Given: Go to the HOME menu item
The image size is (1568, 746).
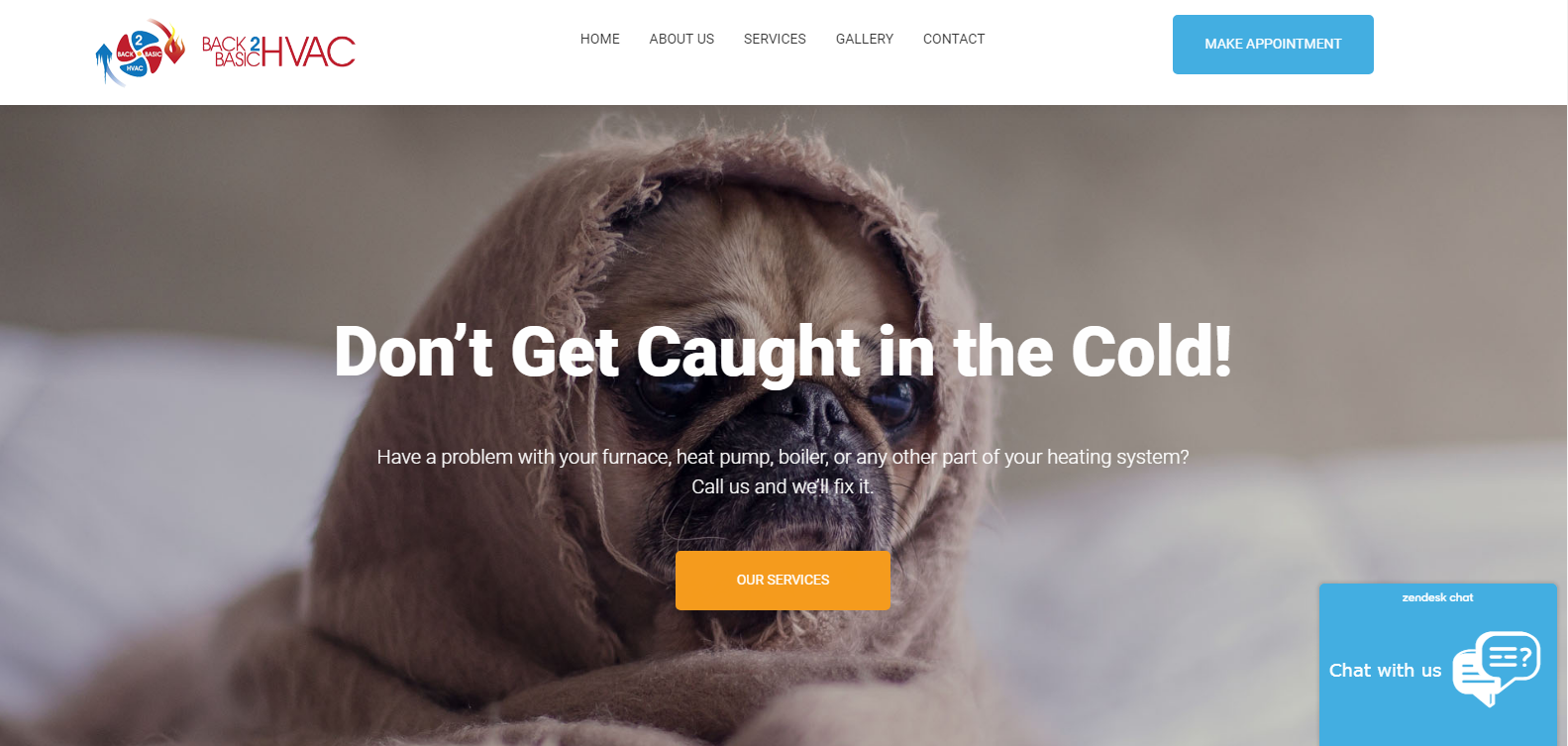Looking at the screenshot, I should click(600, 39).
